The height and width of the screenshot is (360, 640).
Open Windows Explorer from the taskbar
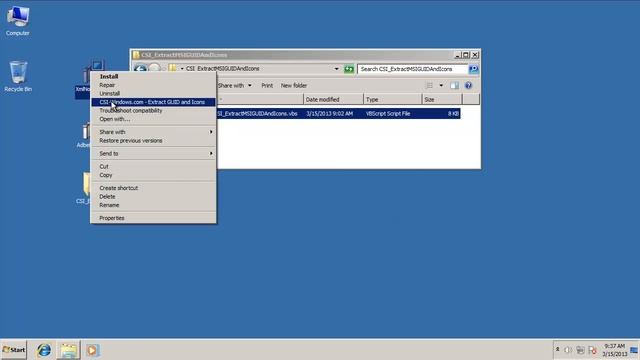point(69,350)
